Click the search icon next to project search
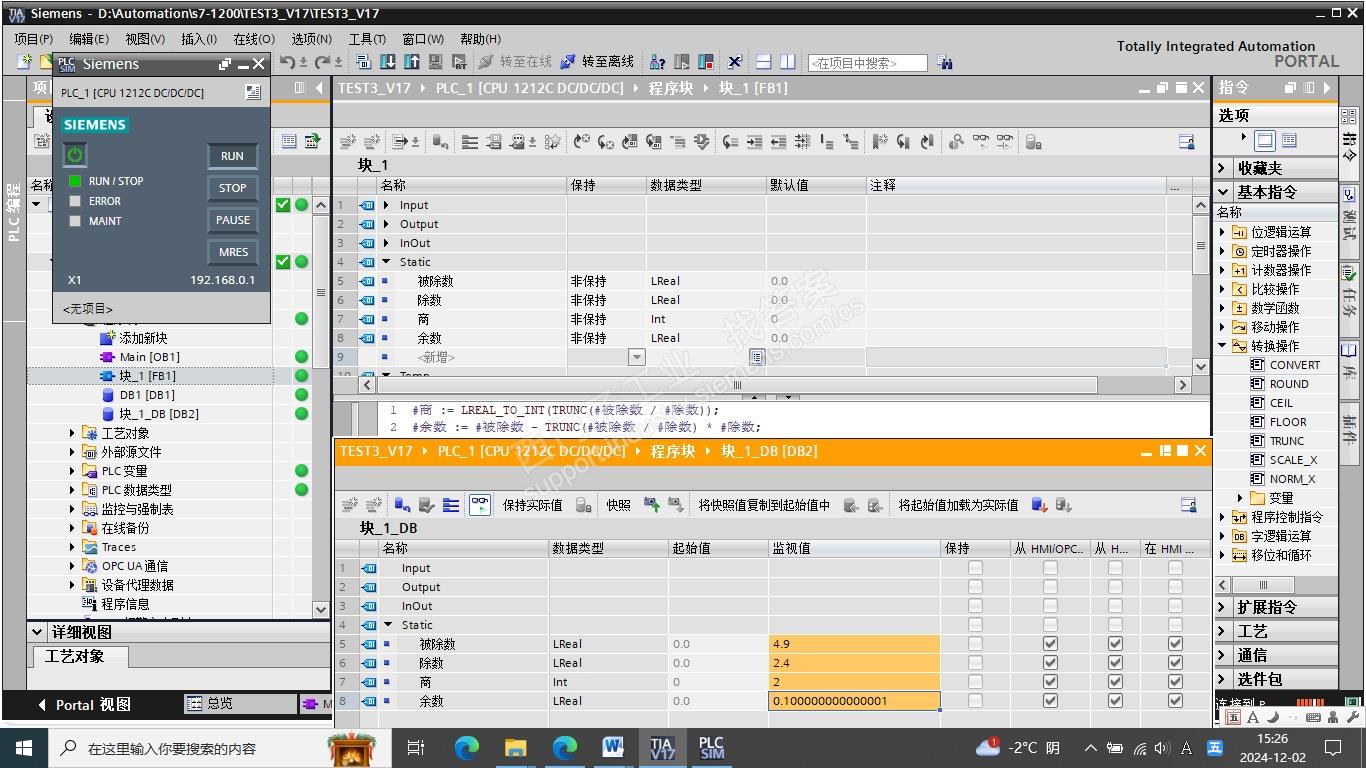1366x768 pixels. (945, 63)
